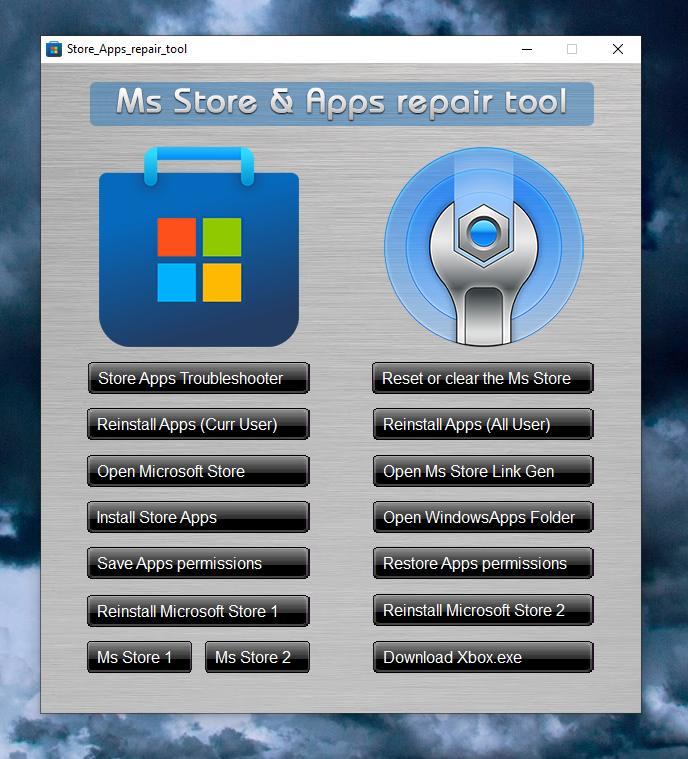This screenshot has height=759, width=688.
Task: Click the Microsoft Store shopping bag logo
Action: click(x=199, y=247)
